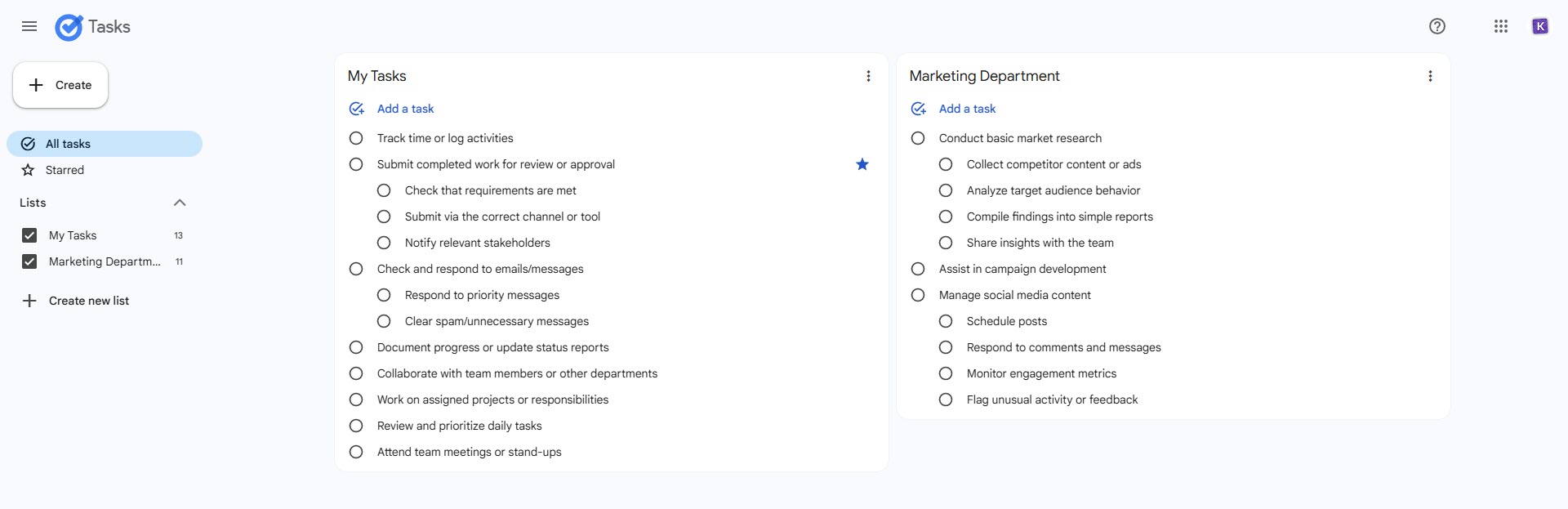The height and width of the screenshot is (509, 1568).
Task: Complete Collect competitor content subtask
Action: (946, 164)
